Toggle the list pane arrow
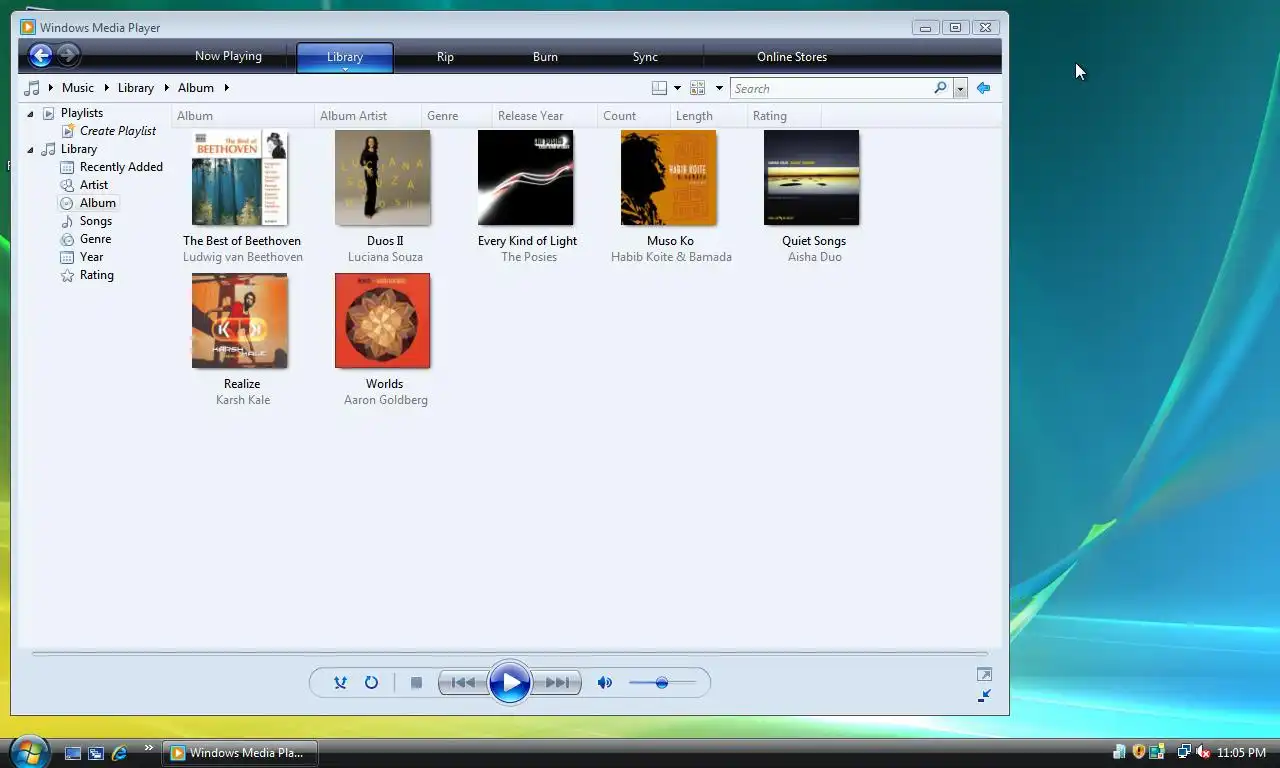Viewport: 1280px width, 768px height. 983,88
